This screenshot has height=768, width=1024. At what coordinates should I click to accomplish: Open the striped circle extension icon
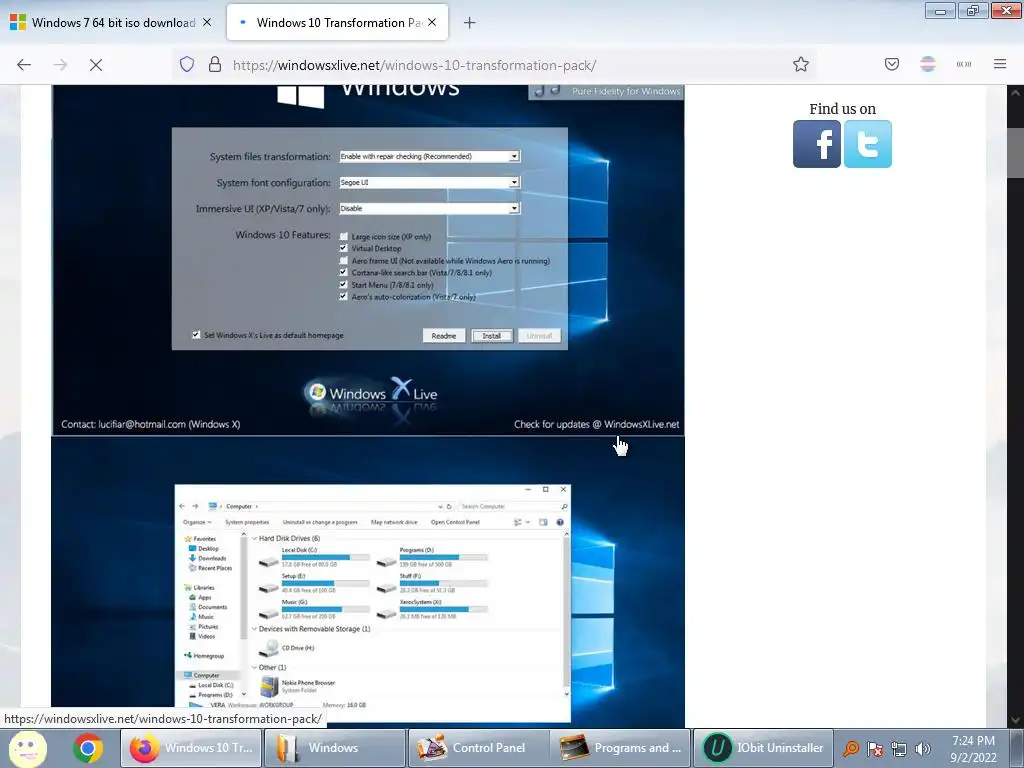pyautogui.click(x=927, y=64)
